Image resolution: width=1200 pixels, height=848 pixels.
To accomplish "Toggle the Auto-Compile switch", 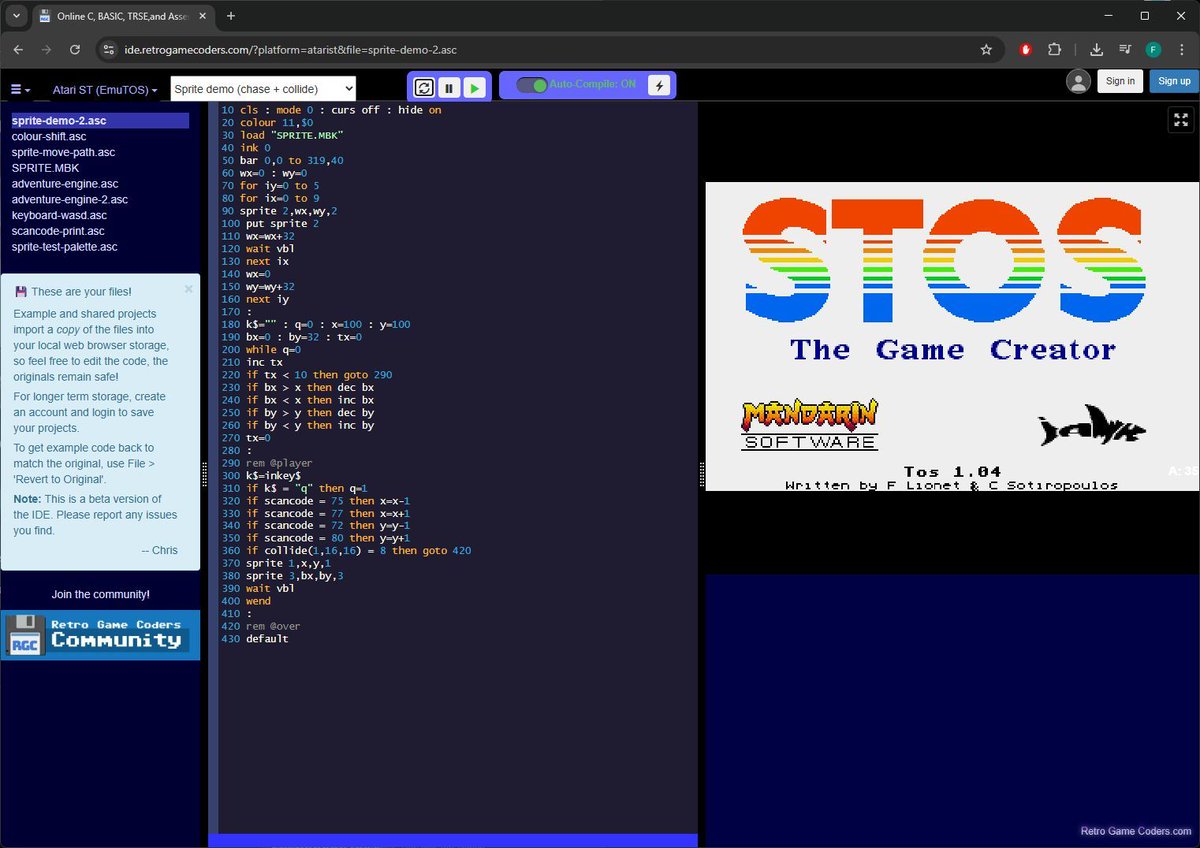I will 532,85.
